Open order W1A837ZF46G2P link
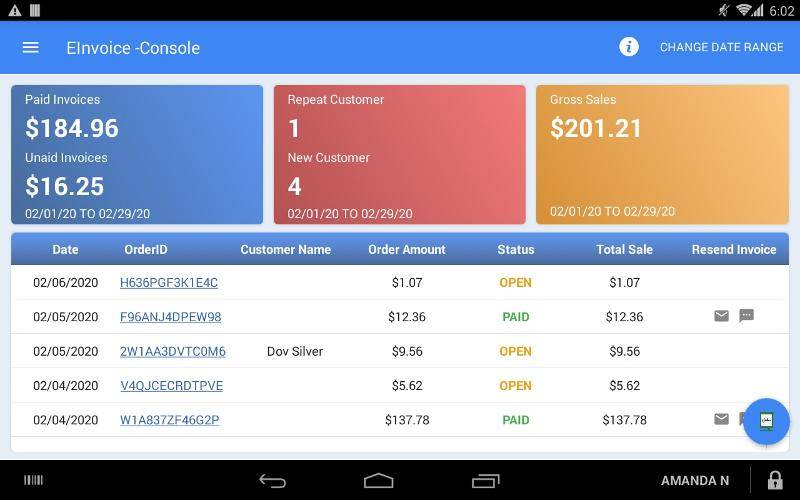Image resolution: width=800 pixels, height=500 pixels. tap(169, 420)
